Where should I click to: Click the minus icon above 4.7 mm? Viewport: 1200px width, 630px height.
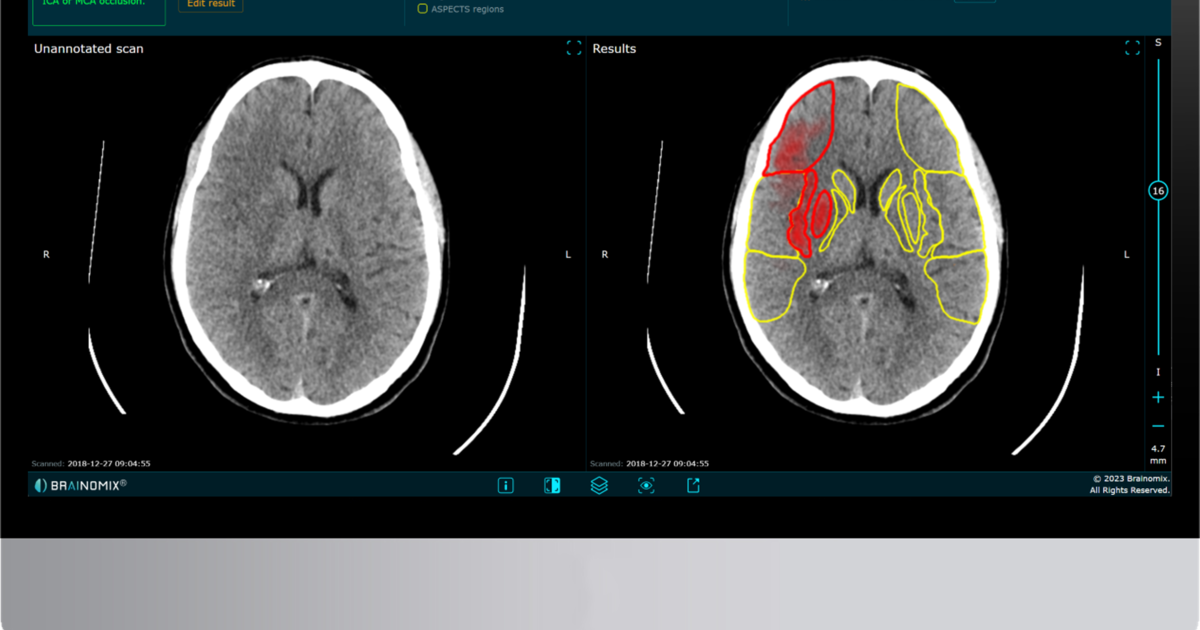pyautogui.click(x=1158, y=425)
